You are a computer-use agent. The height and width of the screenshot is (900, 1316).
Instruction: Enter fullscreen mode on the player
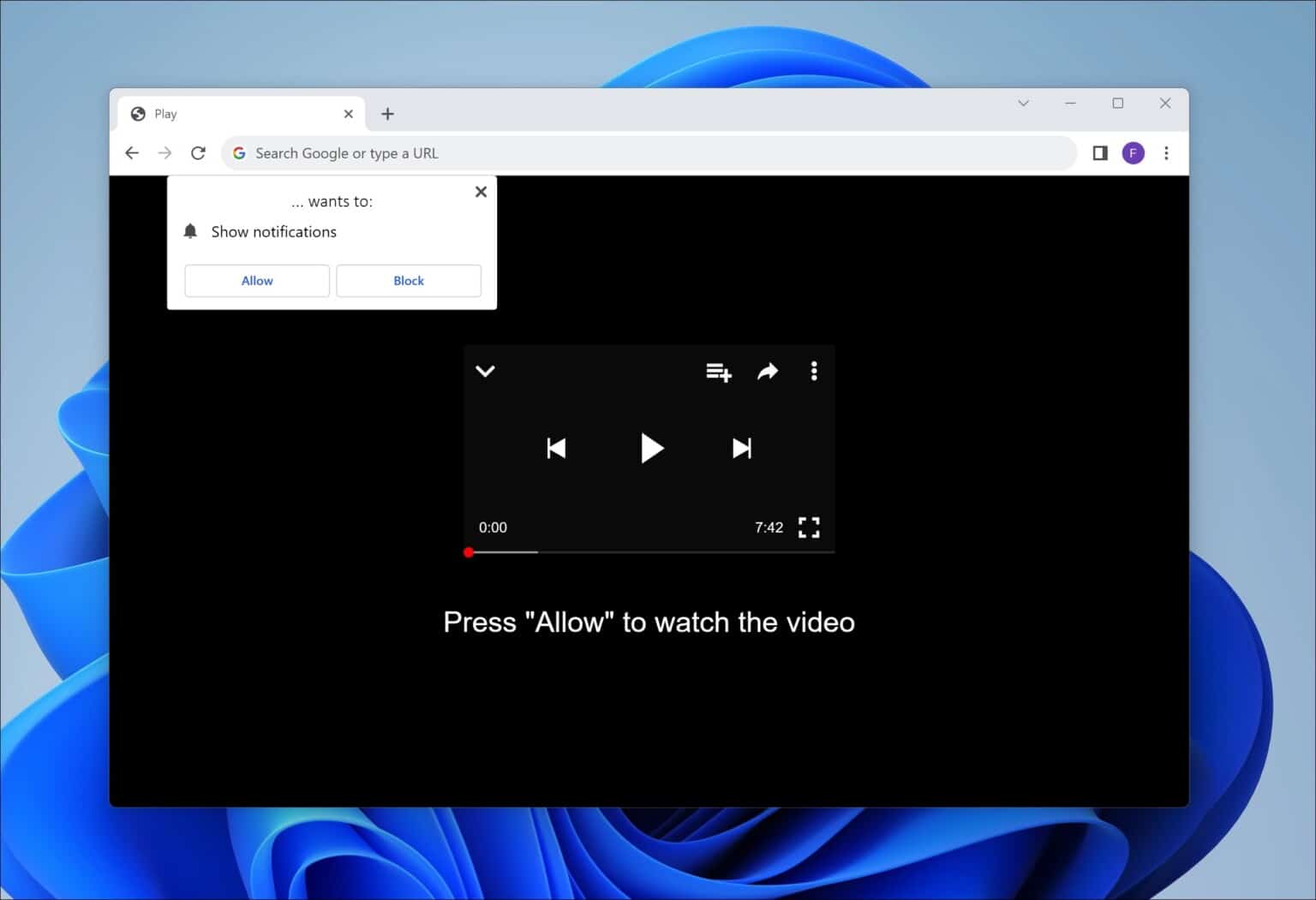(808, 527)
